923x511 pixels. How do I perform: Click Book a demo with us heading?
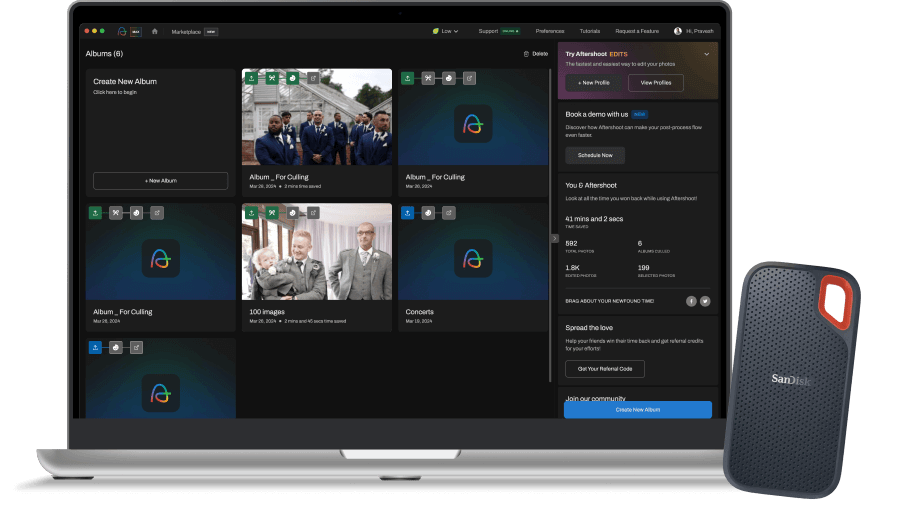point(596,115)
